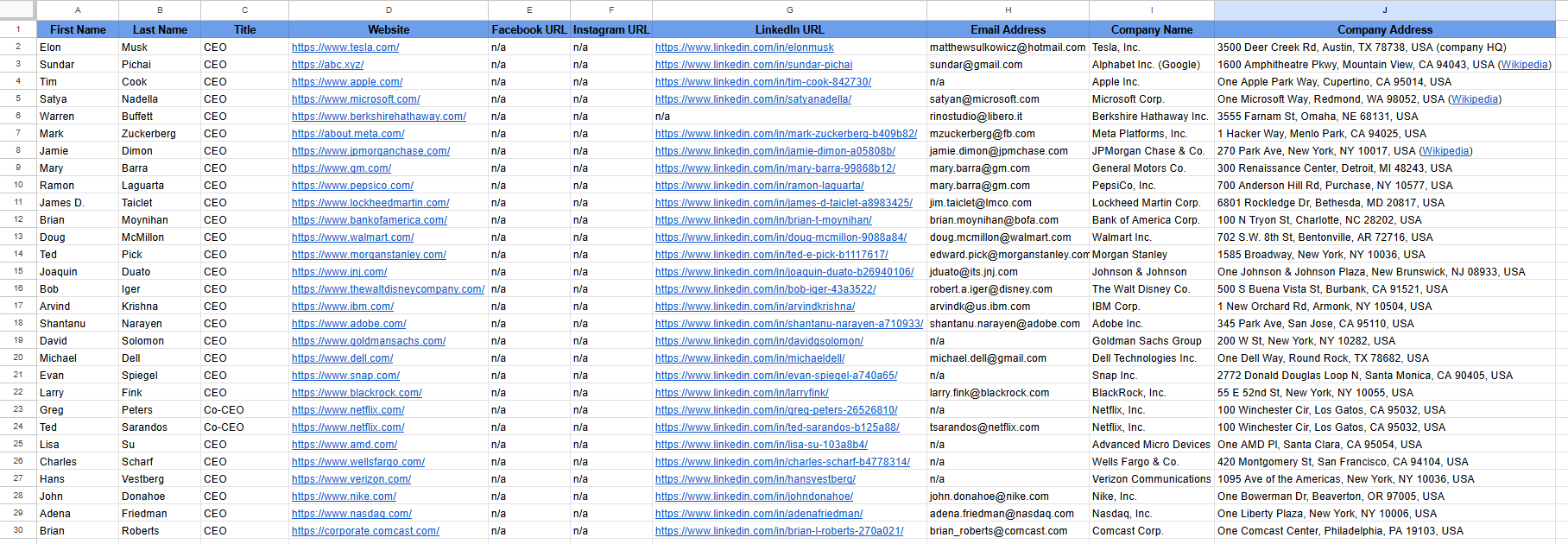This screenshot has width=1568, height=544.
Task: Click the James D. first name cell
Action: tap(78, 203)
